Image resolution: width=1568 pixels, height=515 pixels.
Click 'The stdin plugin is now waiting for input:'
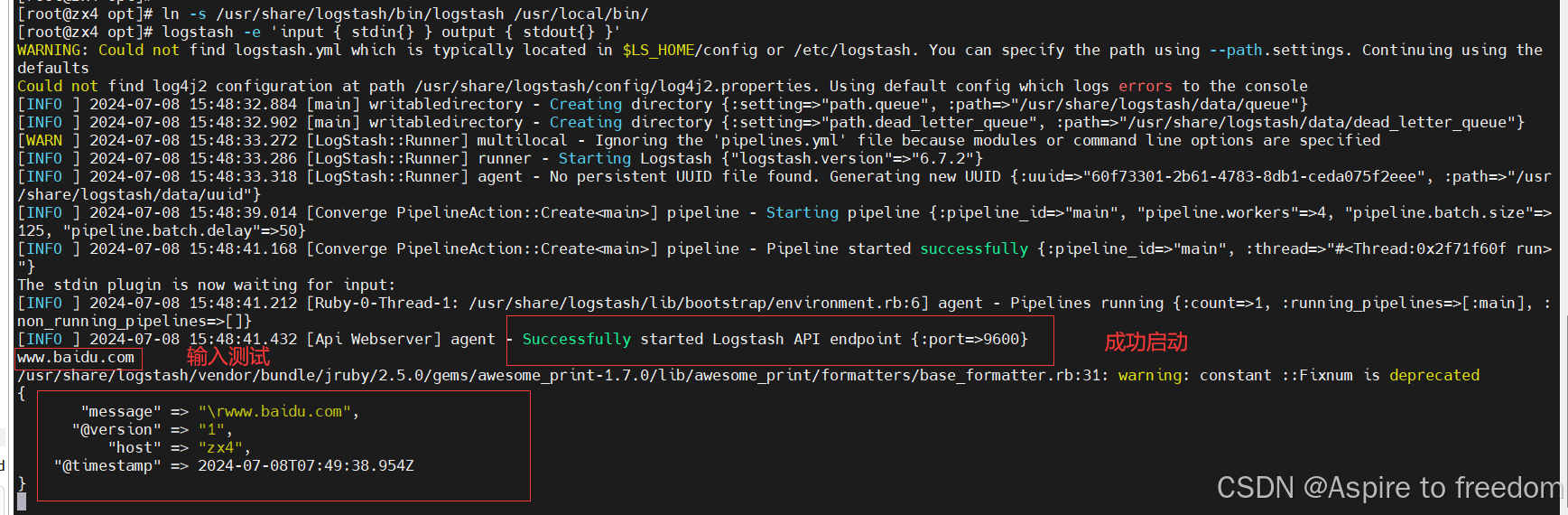point(207,285)
